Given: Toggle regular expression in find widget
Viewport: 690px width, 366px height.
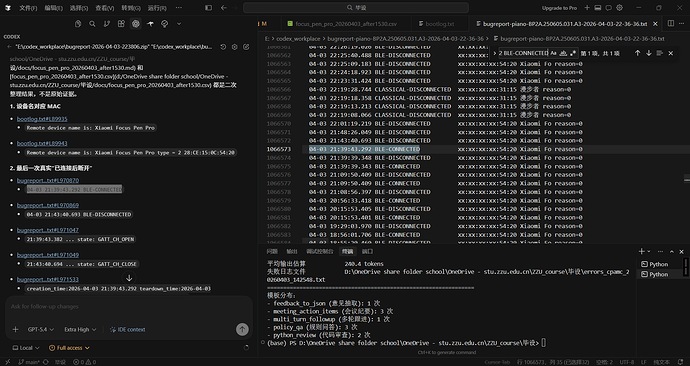Looking at the screenshot, I should [x=573, y=53].
